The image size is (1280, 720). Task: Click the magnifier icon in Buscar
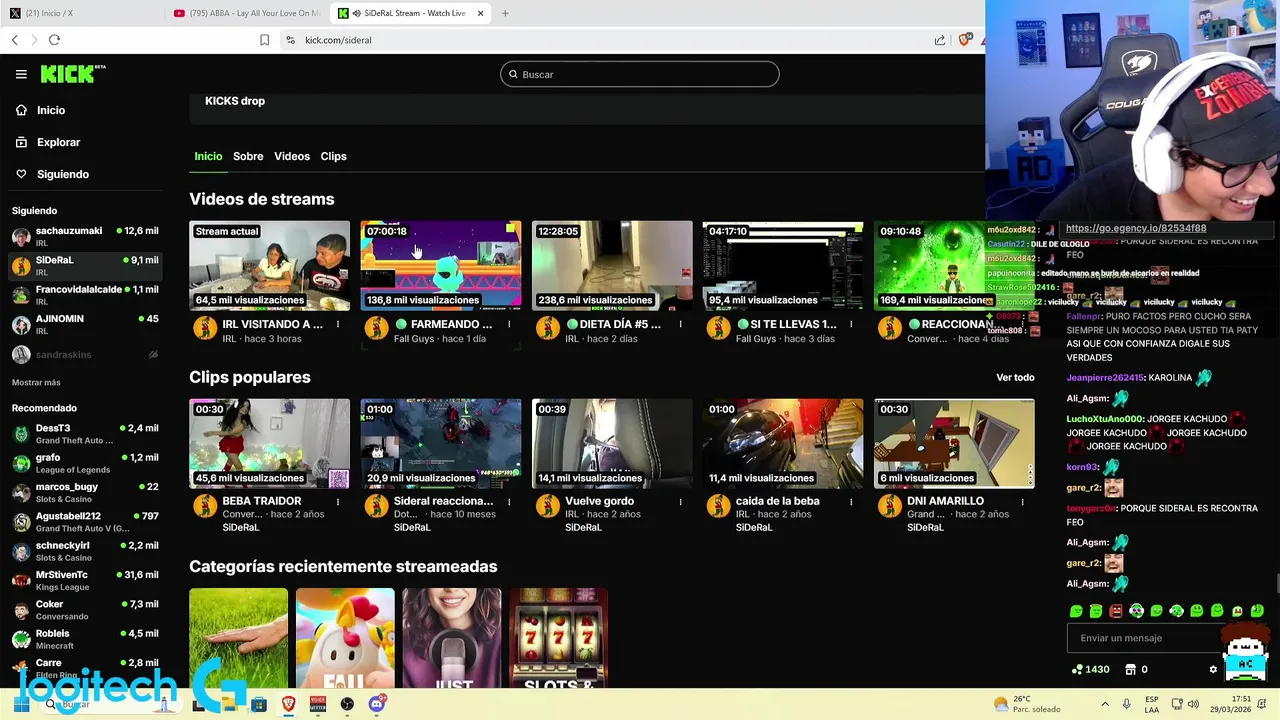[x=513, y=74]
